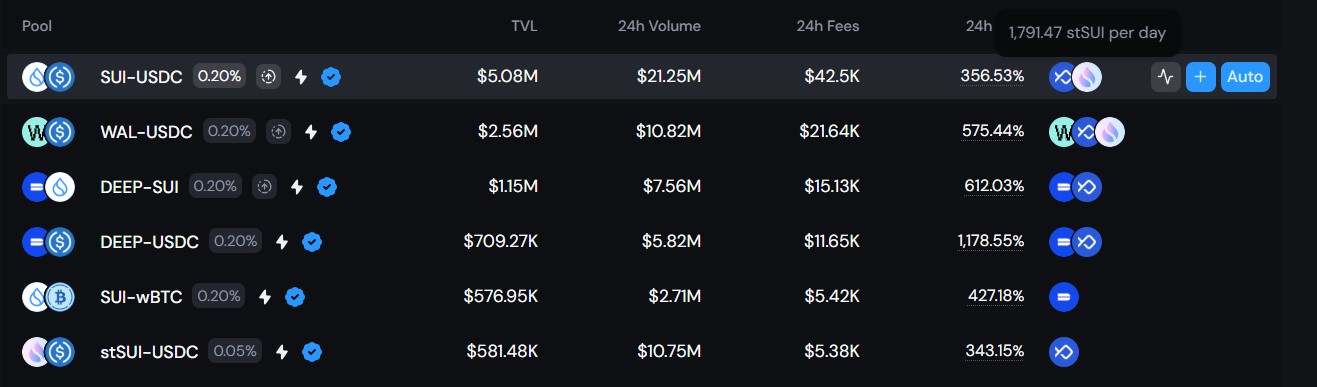Add liquidity with the plus button

click(1200, 77)
